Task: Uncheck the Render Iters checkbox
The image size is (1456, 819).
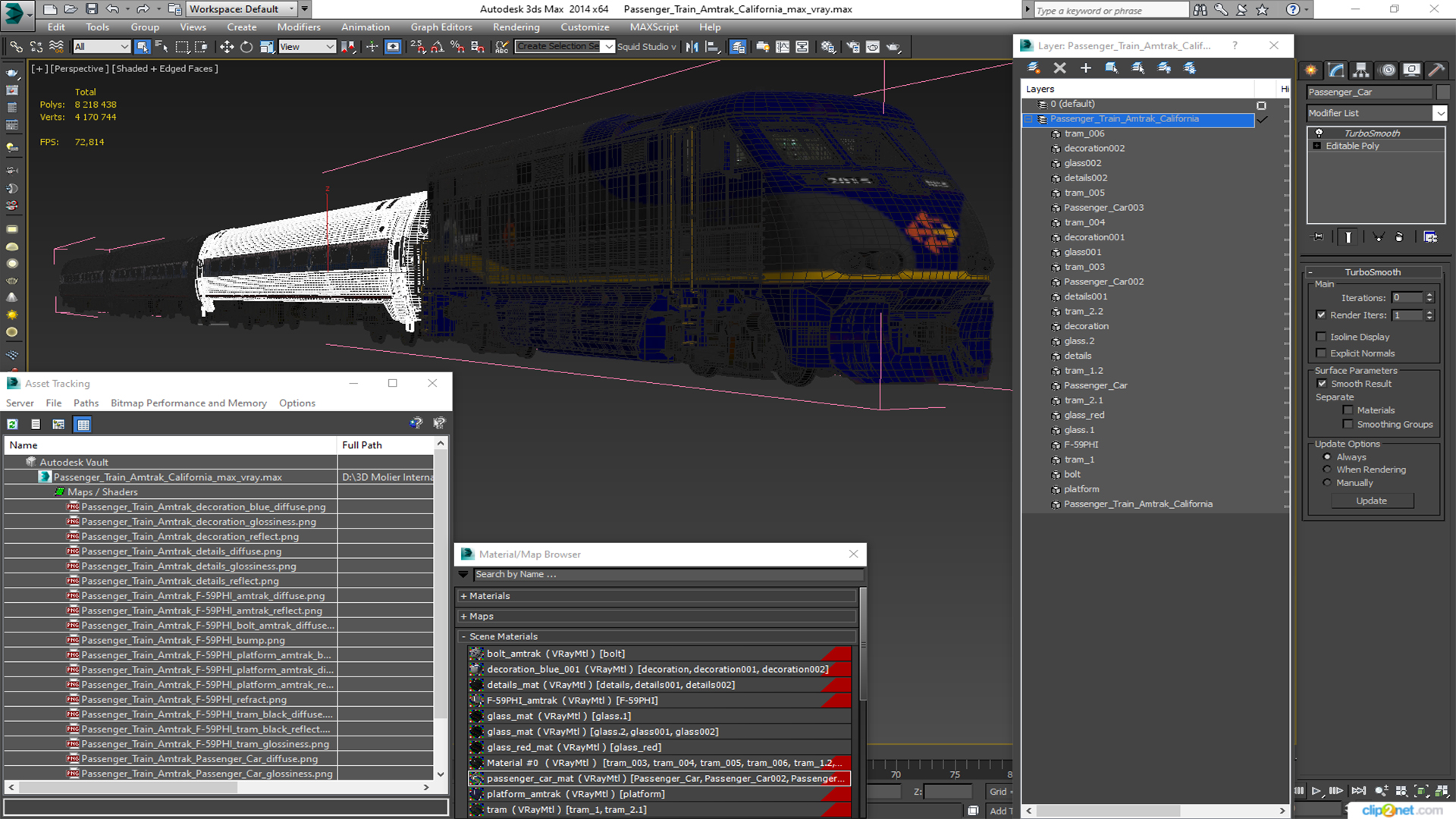Action: (1321, 315)
